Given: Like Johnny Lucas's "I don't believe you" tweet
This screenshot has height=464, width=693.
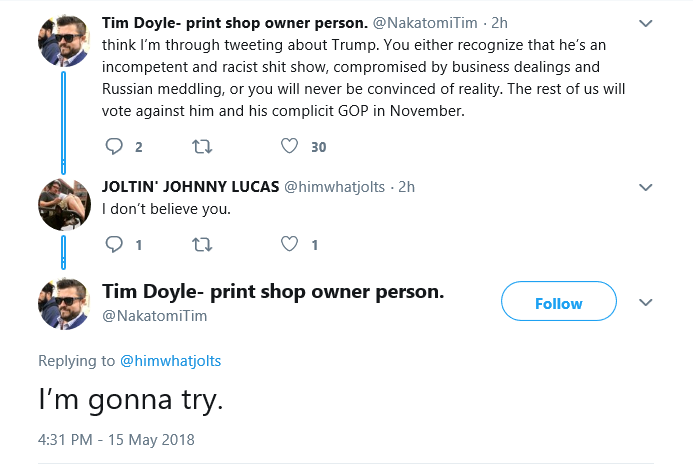Looking at the screenshot, I should (289, 244).
